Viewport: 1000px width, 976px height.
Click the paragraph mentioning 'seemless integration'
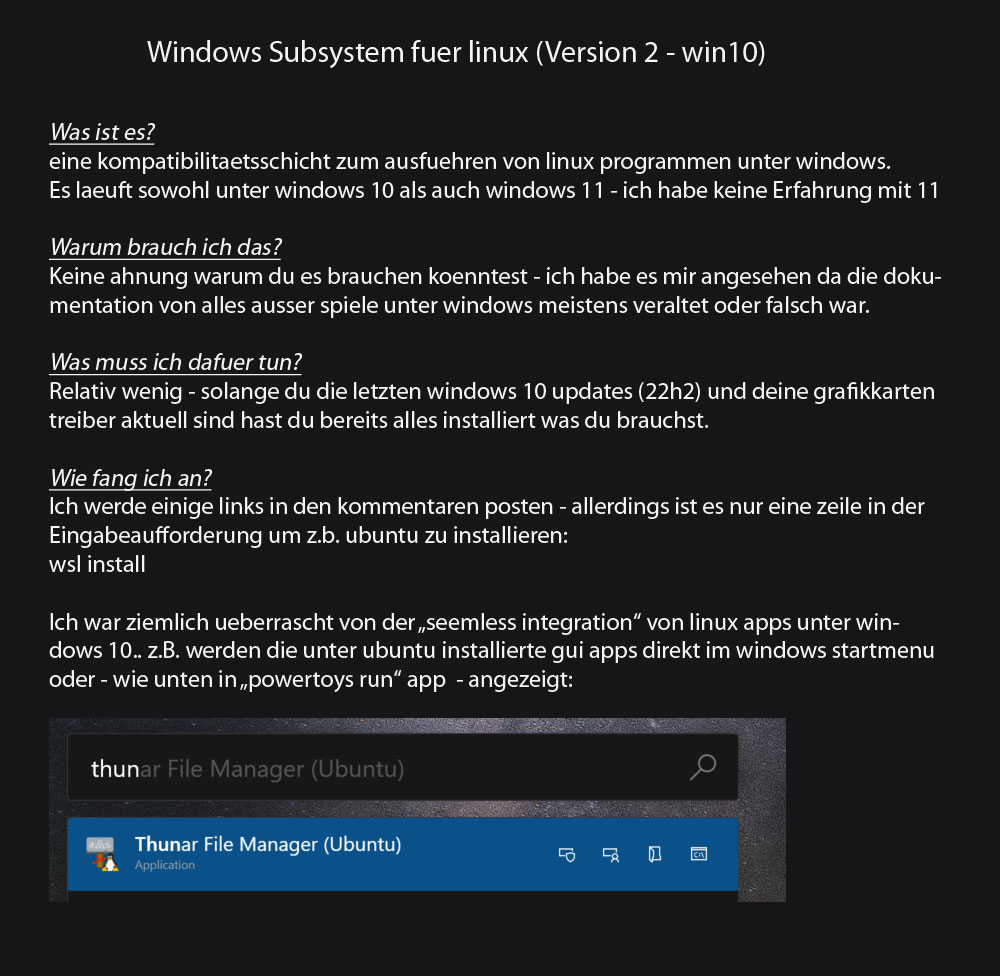coord(492,651)
